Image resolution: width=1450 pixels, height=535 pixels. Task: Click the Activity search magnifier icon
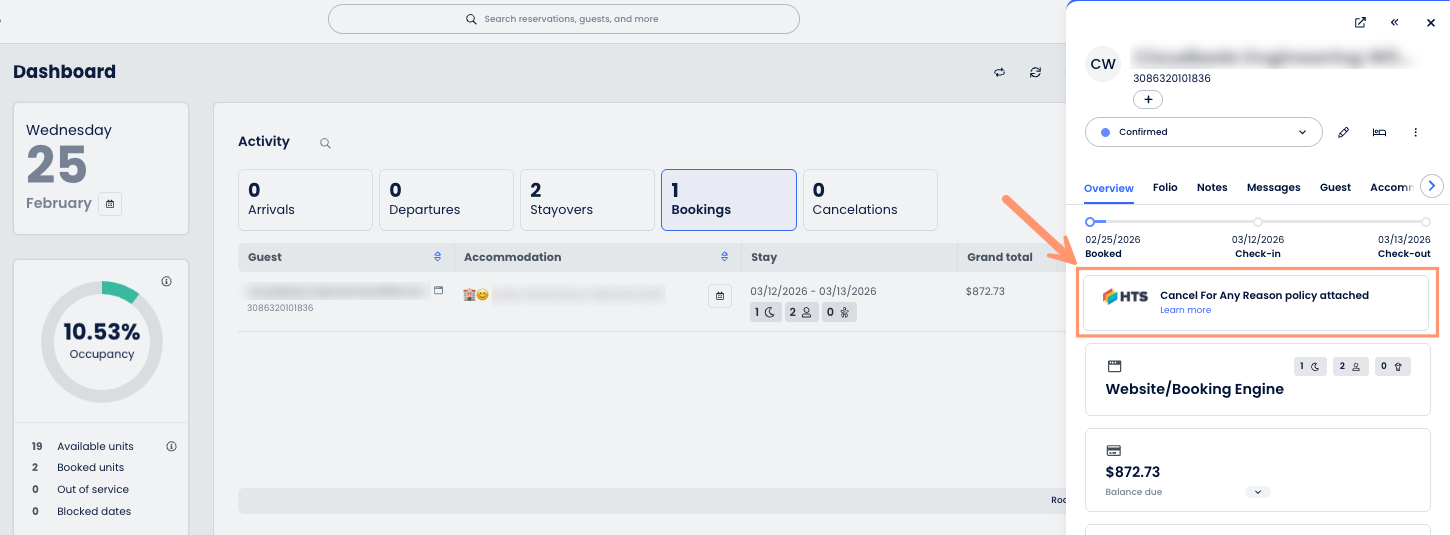325,143
